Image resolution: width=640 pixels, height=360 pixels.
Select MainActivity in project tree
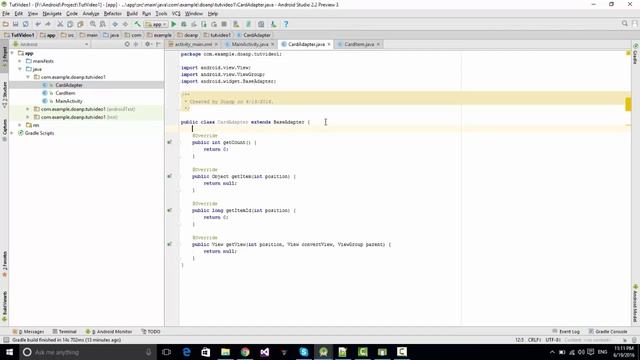69,101
